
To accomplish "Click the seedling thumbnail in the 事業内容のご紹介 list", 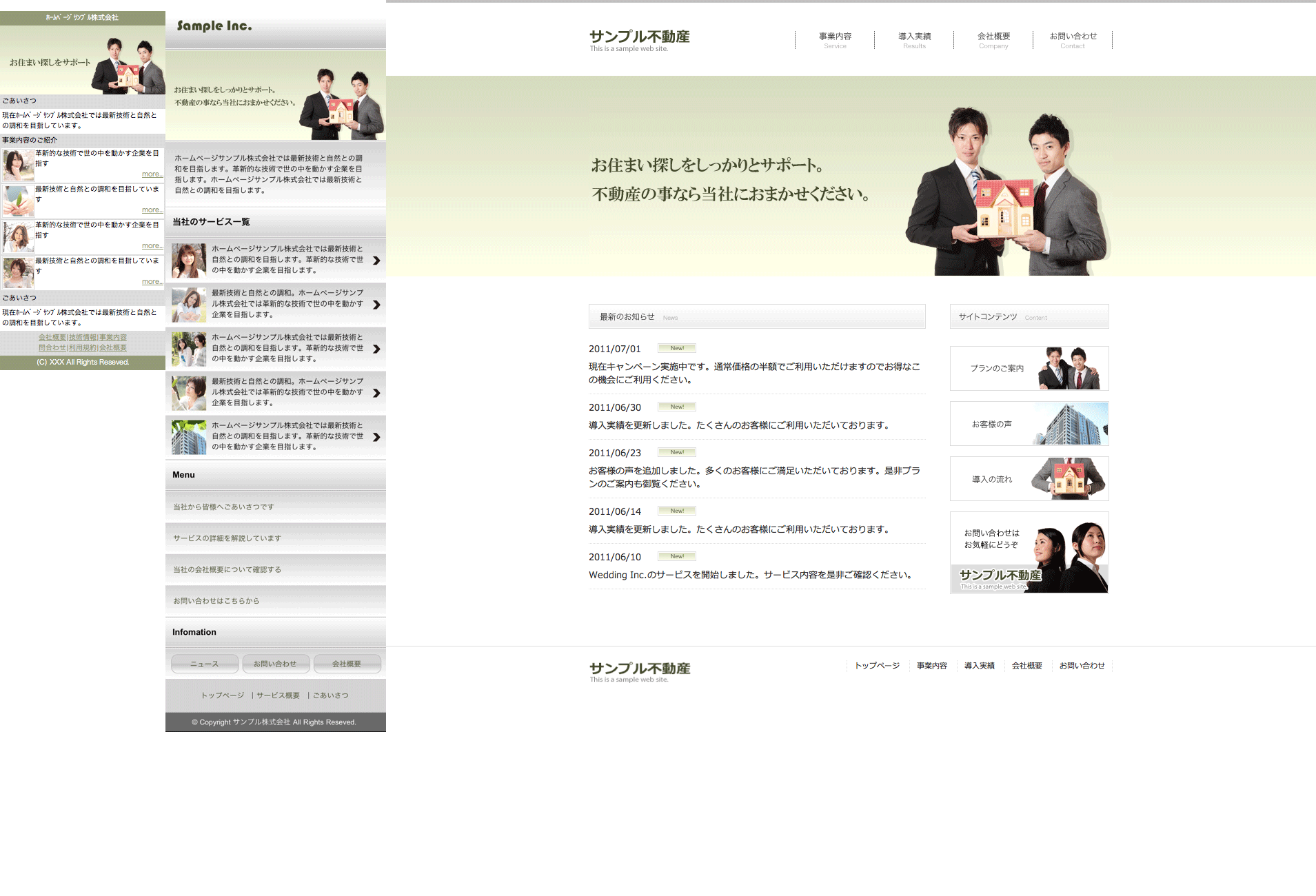I will pos(18,201).
